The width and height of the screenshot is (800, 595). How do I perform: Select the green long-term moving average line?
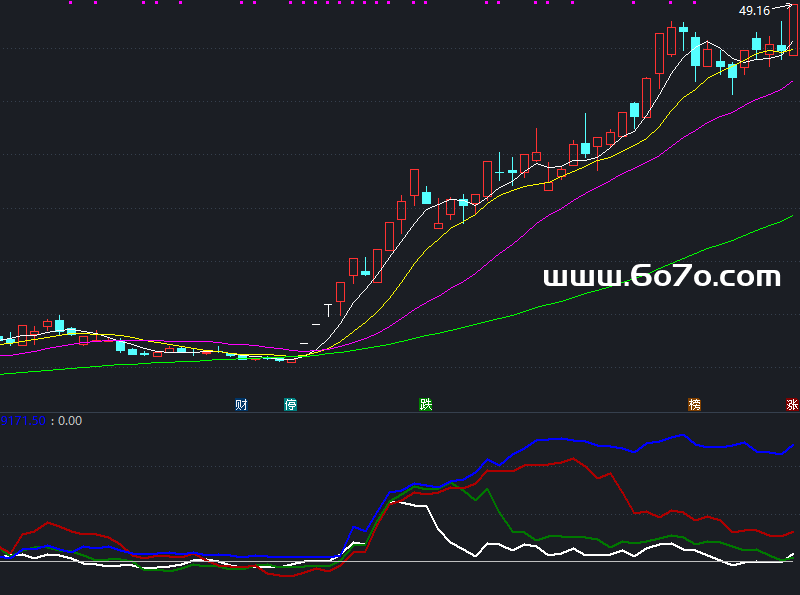pyautogui.click(x=600, y=289)
